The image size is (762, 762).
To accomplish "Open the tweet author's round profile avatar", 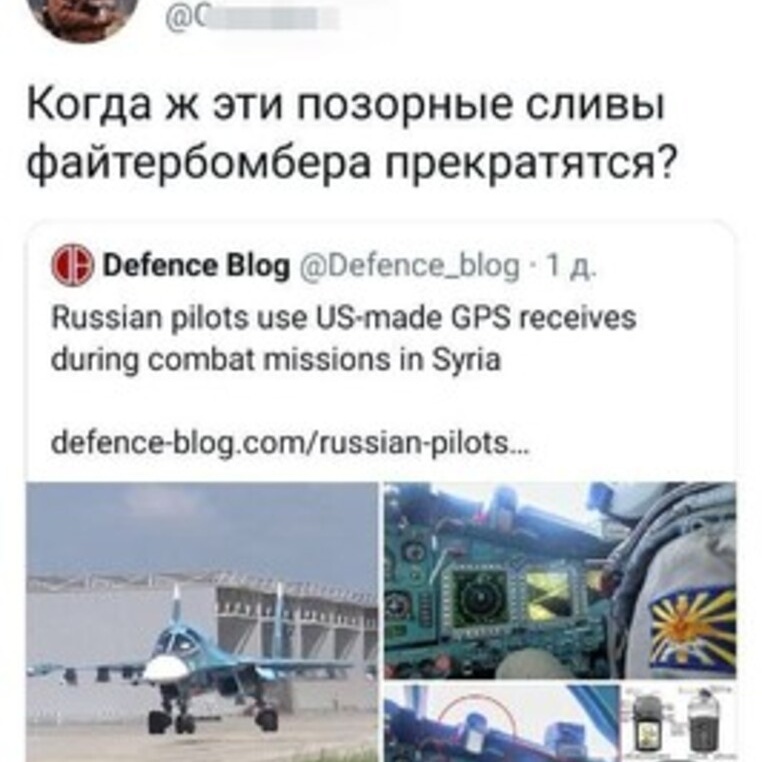I will [x=84, y=15].
